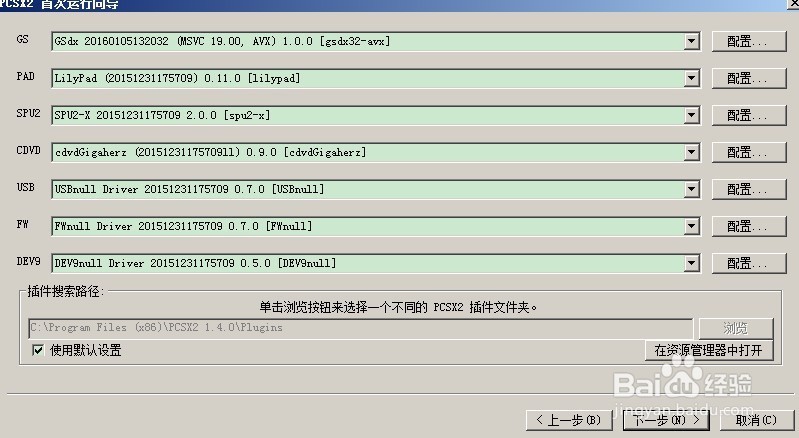Click the 插件搜索路径 group label
This screenshot has height=438, width=799.
pos(65,291)
